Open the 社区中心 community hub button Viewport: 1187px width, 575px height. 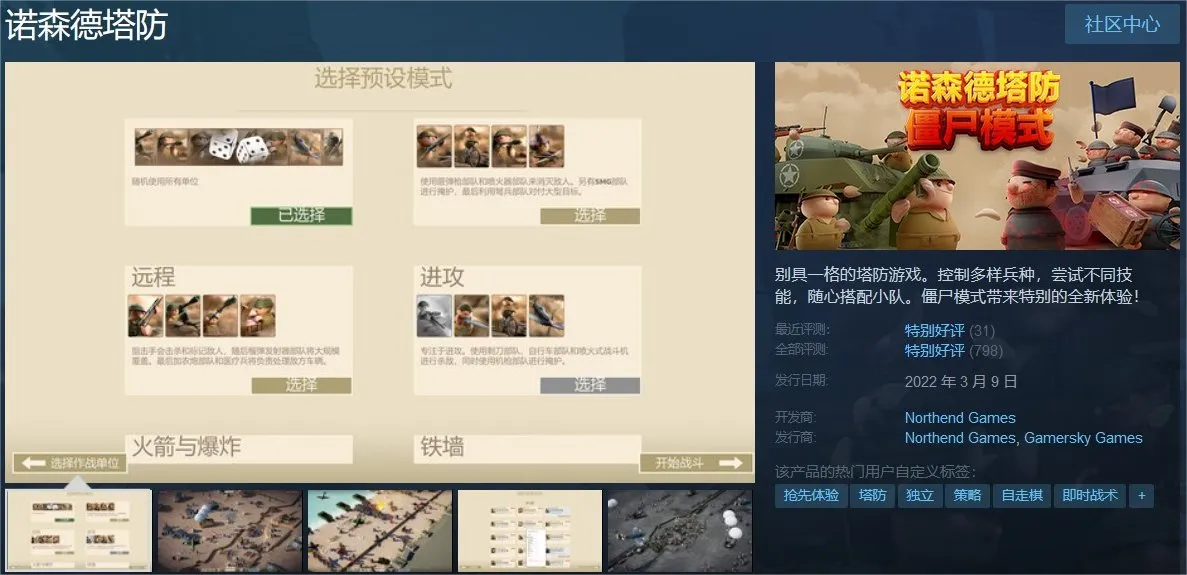1122,24
